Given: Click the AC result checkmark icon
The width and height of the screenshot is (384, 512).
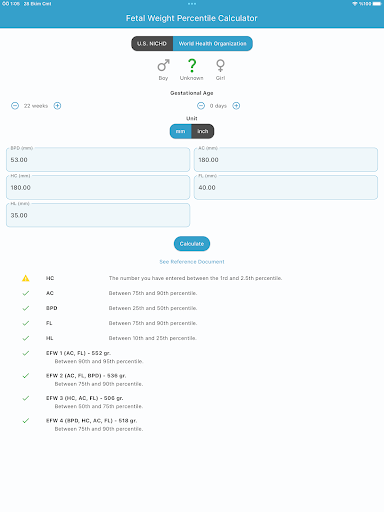Looking at the screenshot, I should pyautogui.click(x=26, y=293).
